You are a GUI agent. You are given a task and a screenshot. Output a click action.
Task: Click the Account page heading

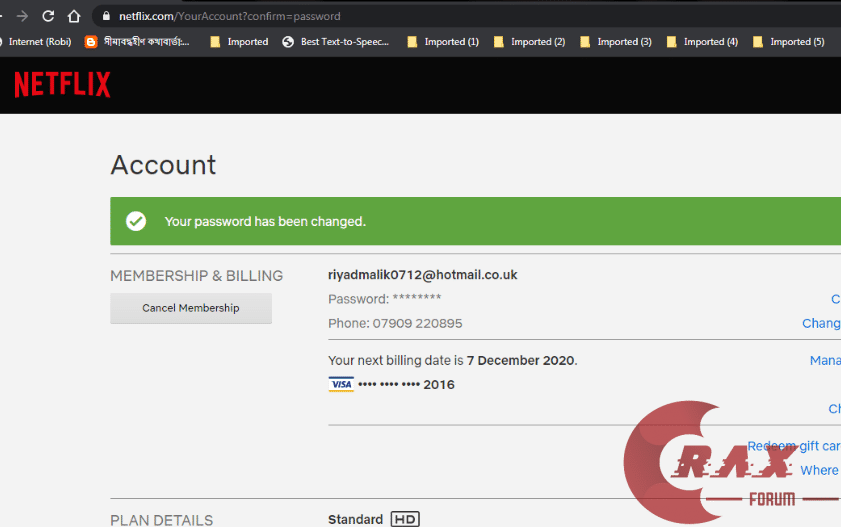click(x=163, y=165)
